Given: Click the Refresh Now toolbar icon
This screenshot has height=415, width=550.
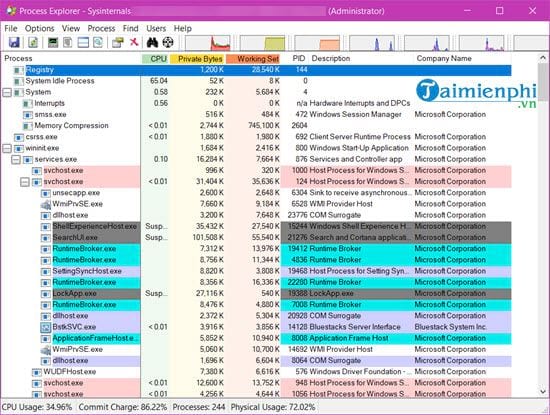Looking at the screenshot, I should coord(33,42).
